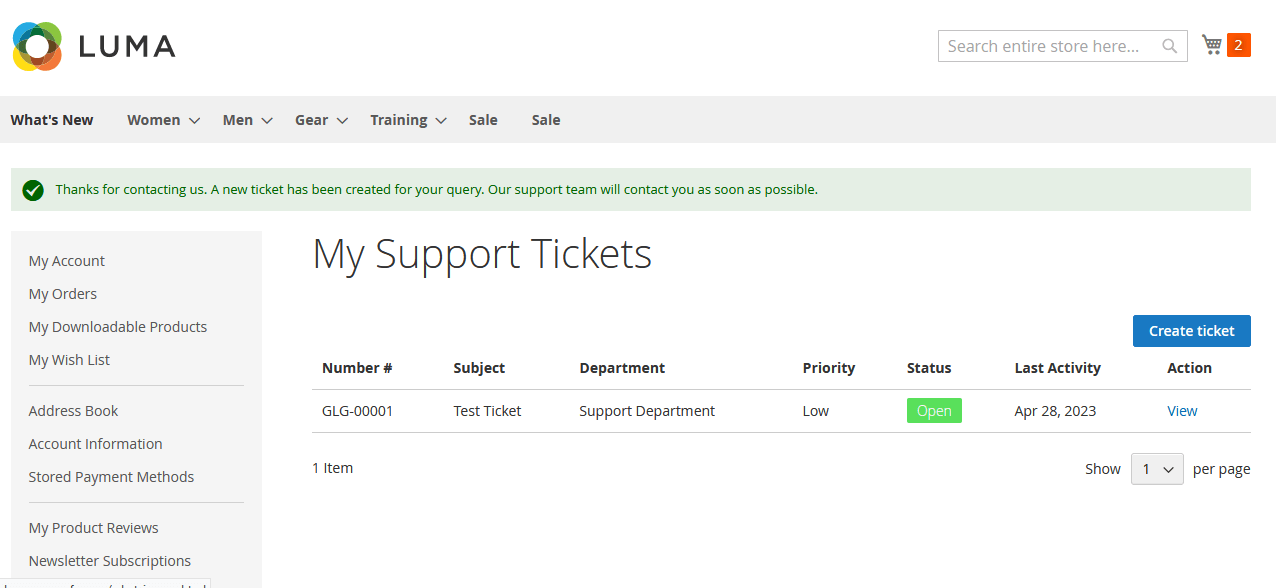The height and width of the screenshot is (588, 1276).
Task: Expand the Training menu chevron
Action: pos(441,121)
